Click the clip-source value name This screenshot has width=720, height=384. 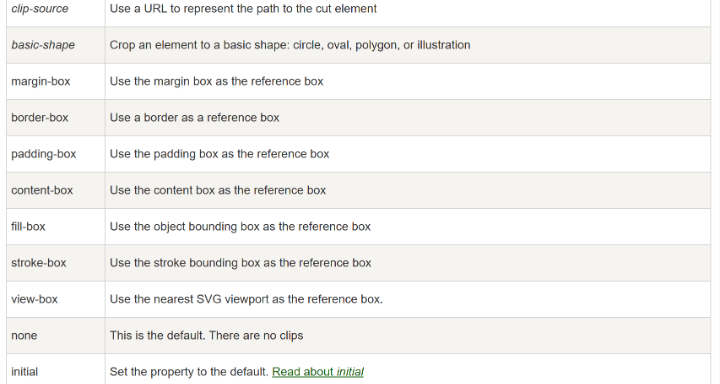pos(39,9)
